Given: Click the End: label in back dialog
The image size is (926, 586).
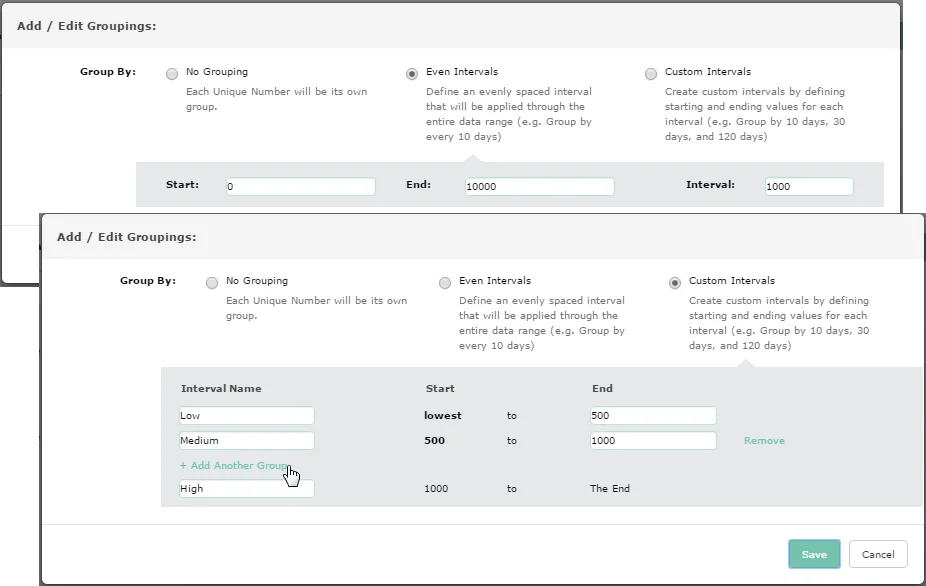Looking at the screenshot, I should pos(419,185).
